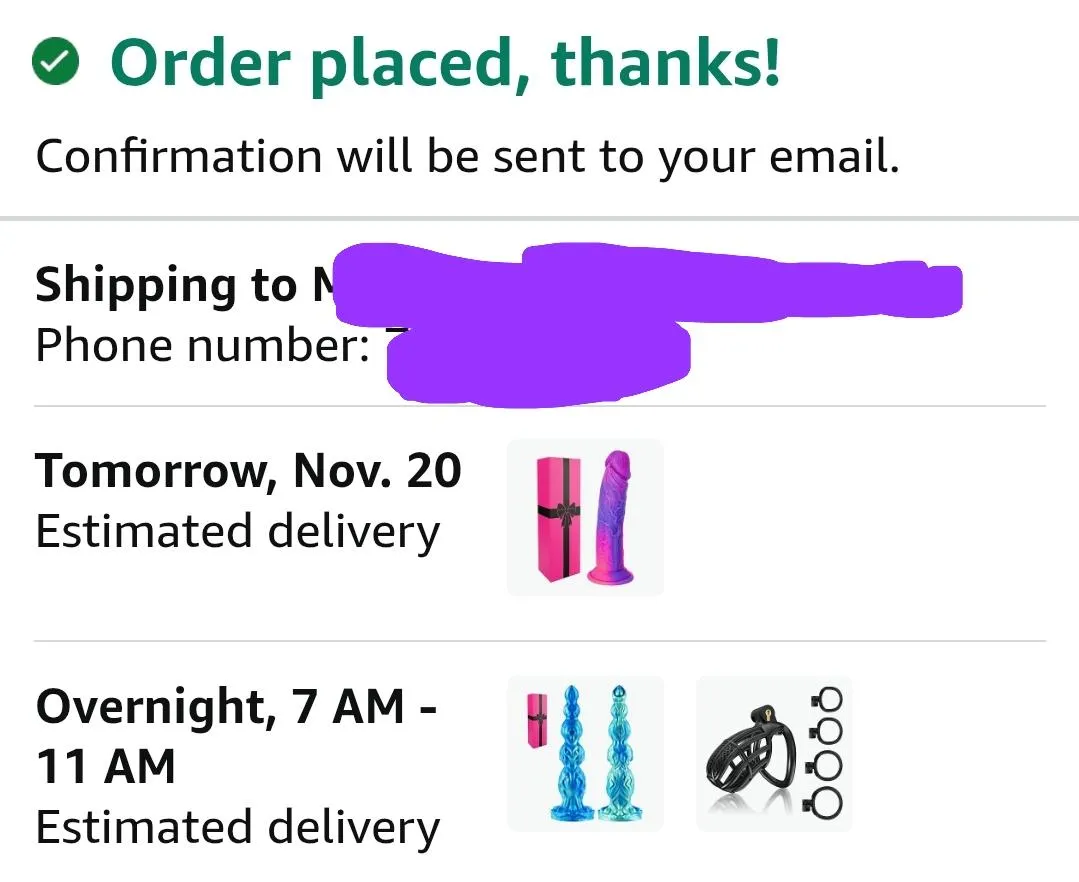The image size is (1079, 882).
Task: Click the "11 AM" line of delivery window
Action: tap(106, 768)
